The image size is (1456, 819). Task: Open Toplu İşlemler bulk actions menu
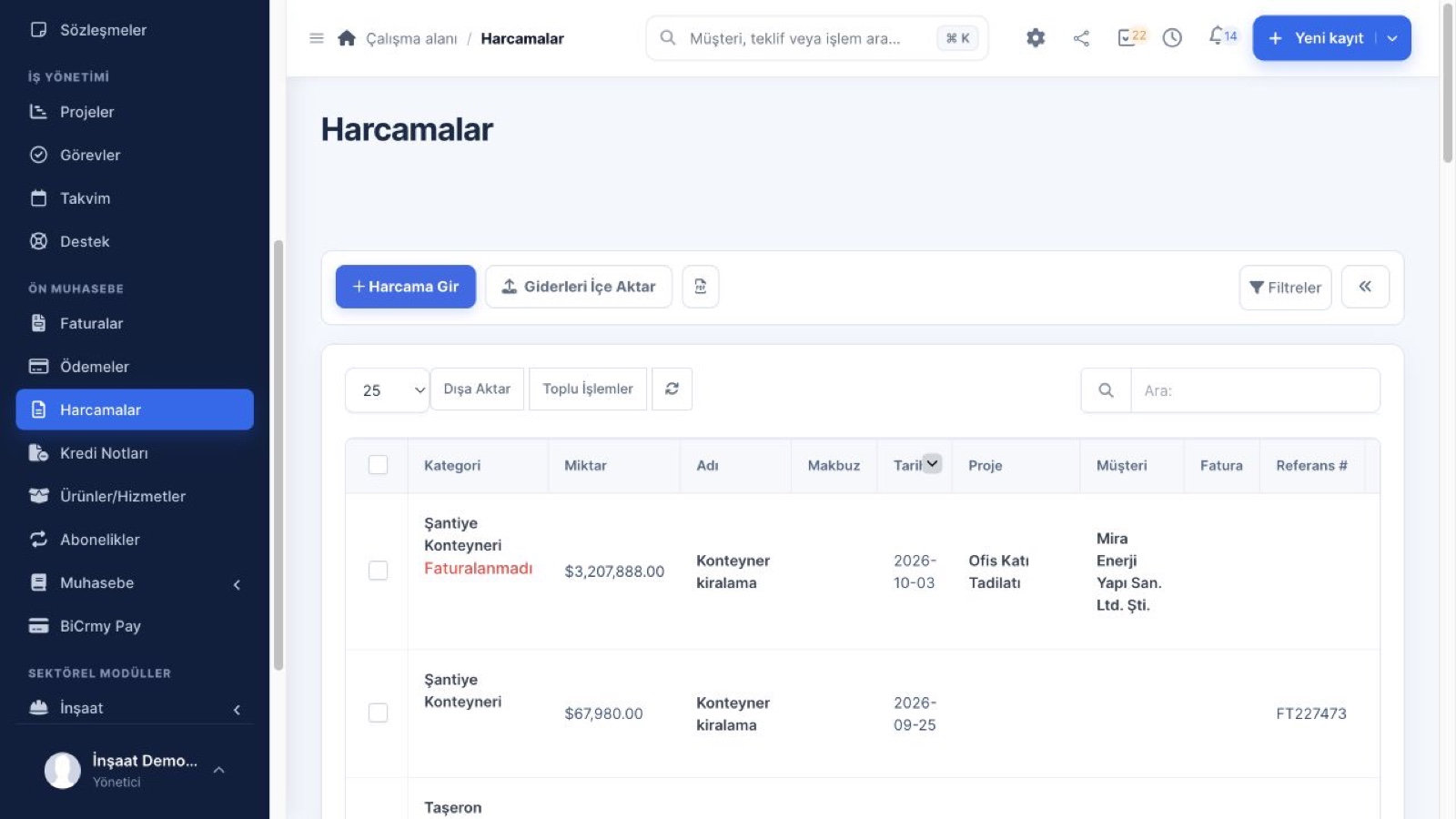[588, 389]
